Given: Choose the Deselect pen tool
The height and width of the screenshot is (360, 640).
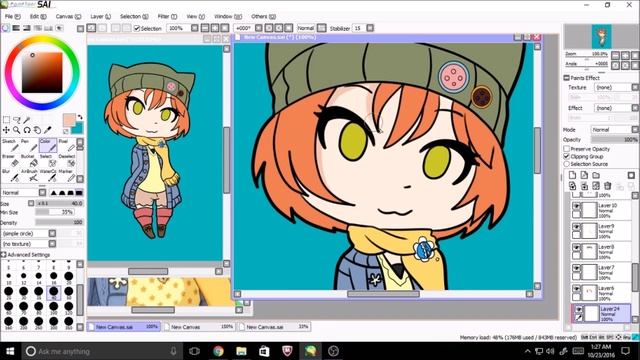Looking at the screenshot, I should point(67,161).
